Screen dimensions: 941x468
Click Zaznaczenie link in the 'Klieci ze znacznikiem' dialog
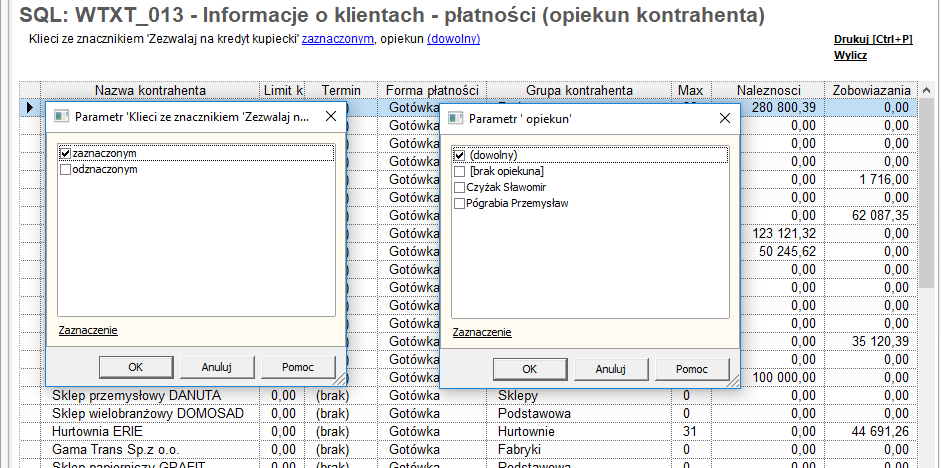pos(88,330)
